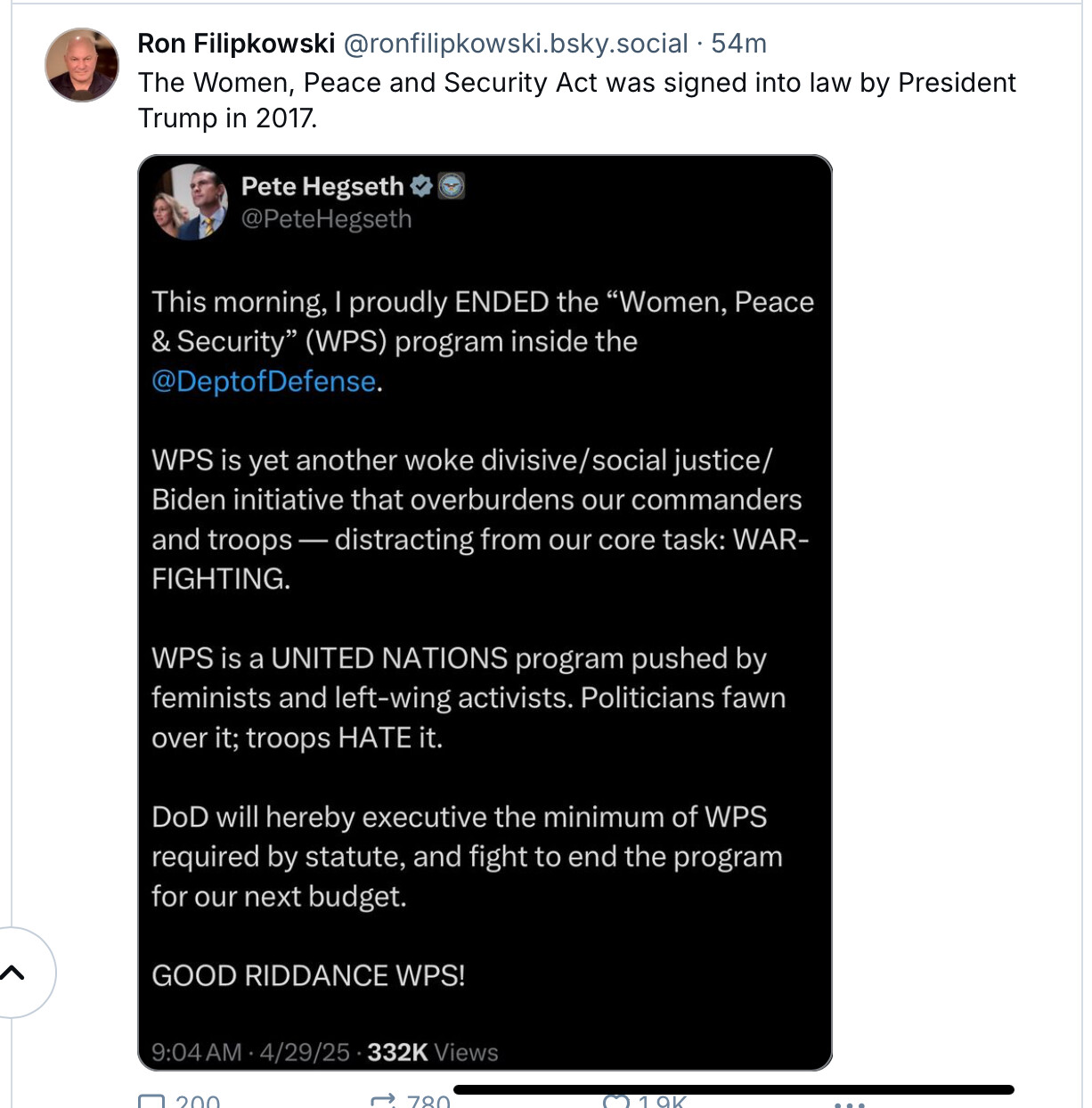
Task: Open the @DeptofDefense mention link
Action: click(x=264, y=381)
